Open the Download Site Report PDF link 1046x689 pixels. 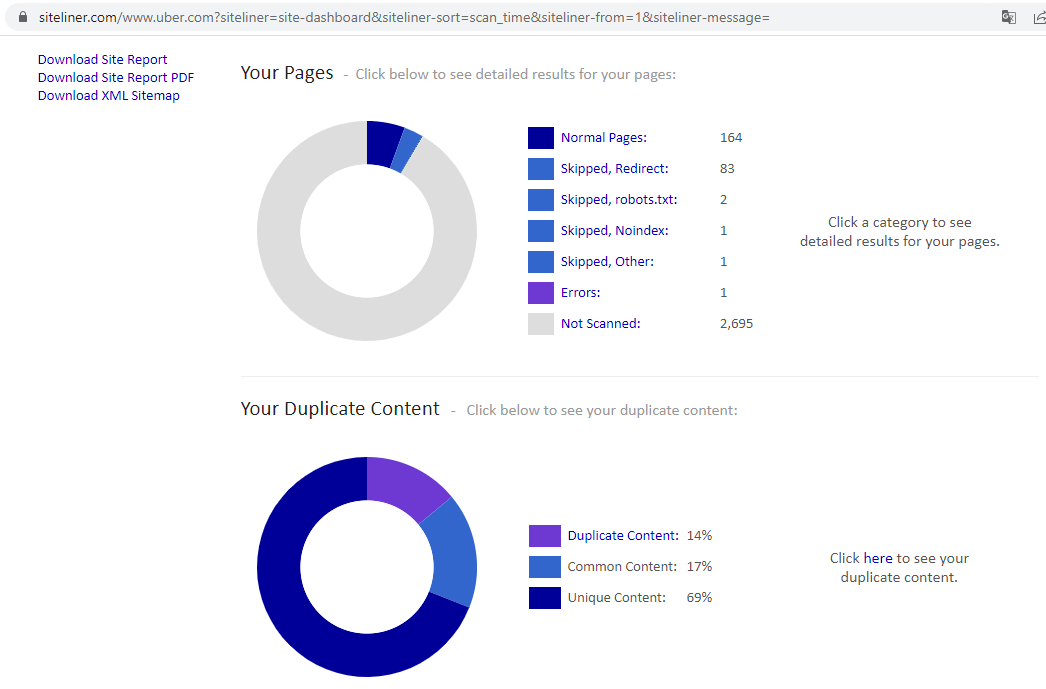click(x=115, y=77)
